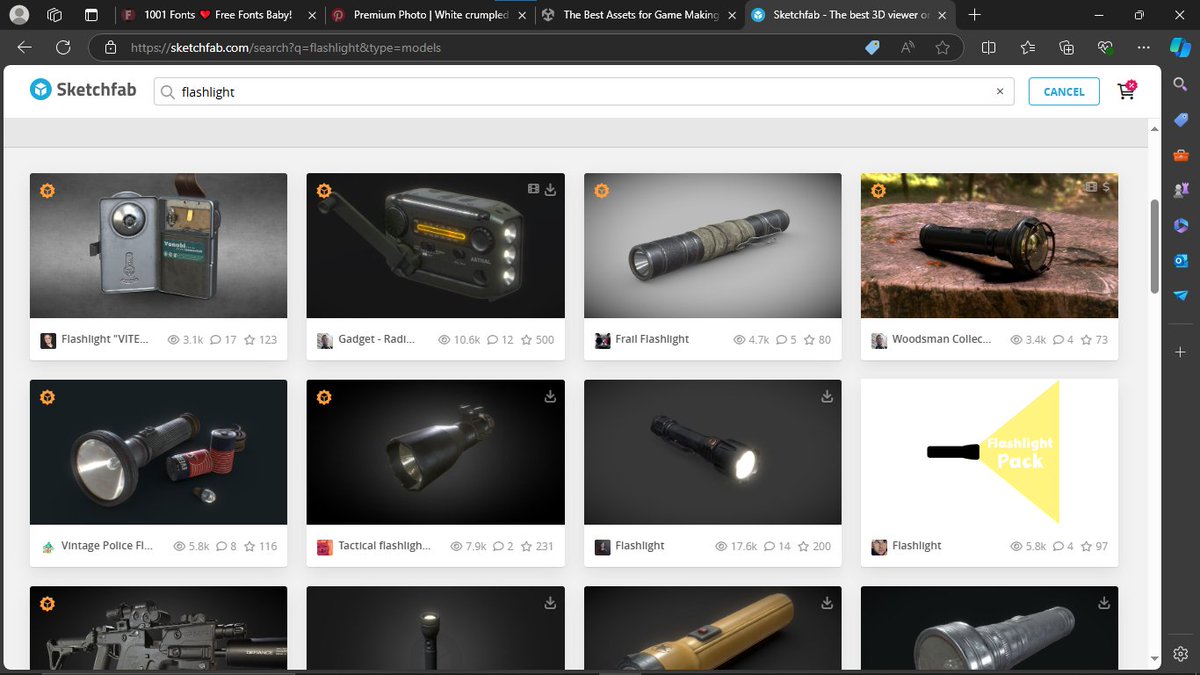Switch to The Best Assets for Game Making tab
Image resolution: width=1200 pixels, height=675 pixels.
[x=640, y=15]
